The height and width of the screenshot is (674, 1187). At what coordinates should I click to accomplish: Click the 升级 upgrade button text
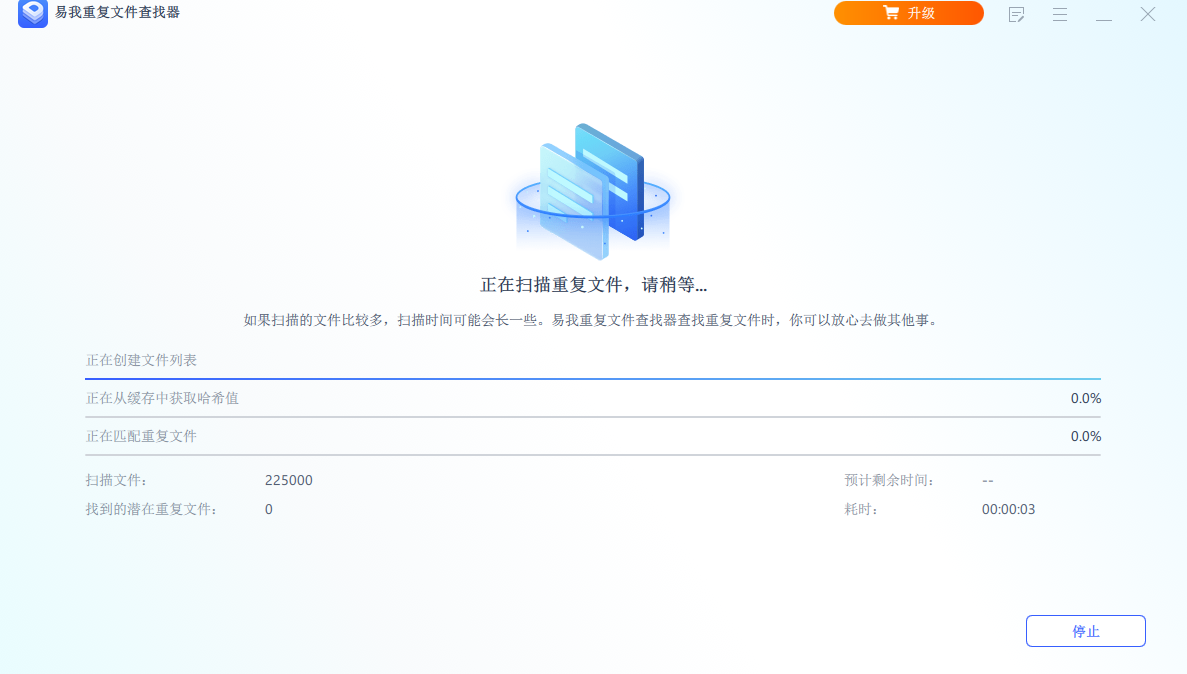pos(921,13)
